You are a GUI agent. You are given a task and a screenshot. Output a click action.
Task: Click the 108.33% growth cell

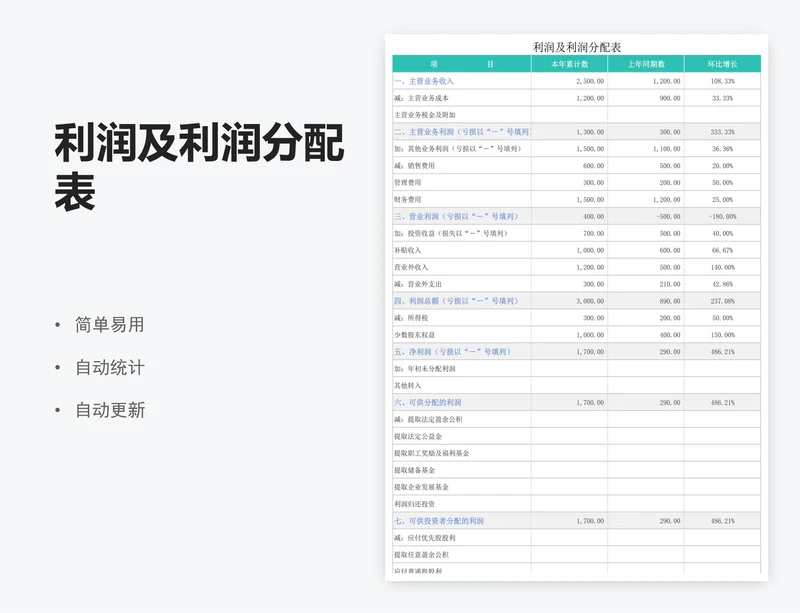(x=721, y=81)
